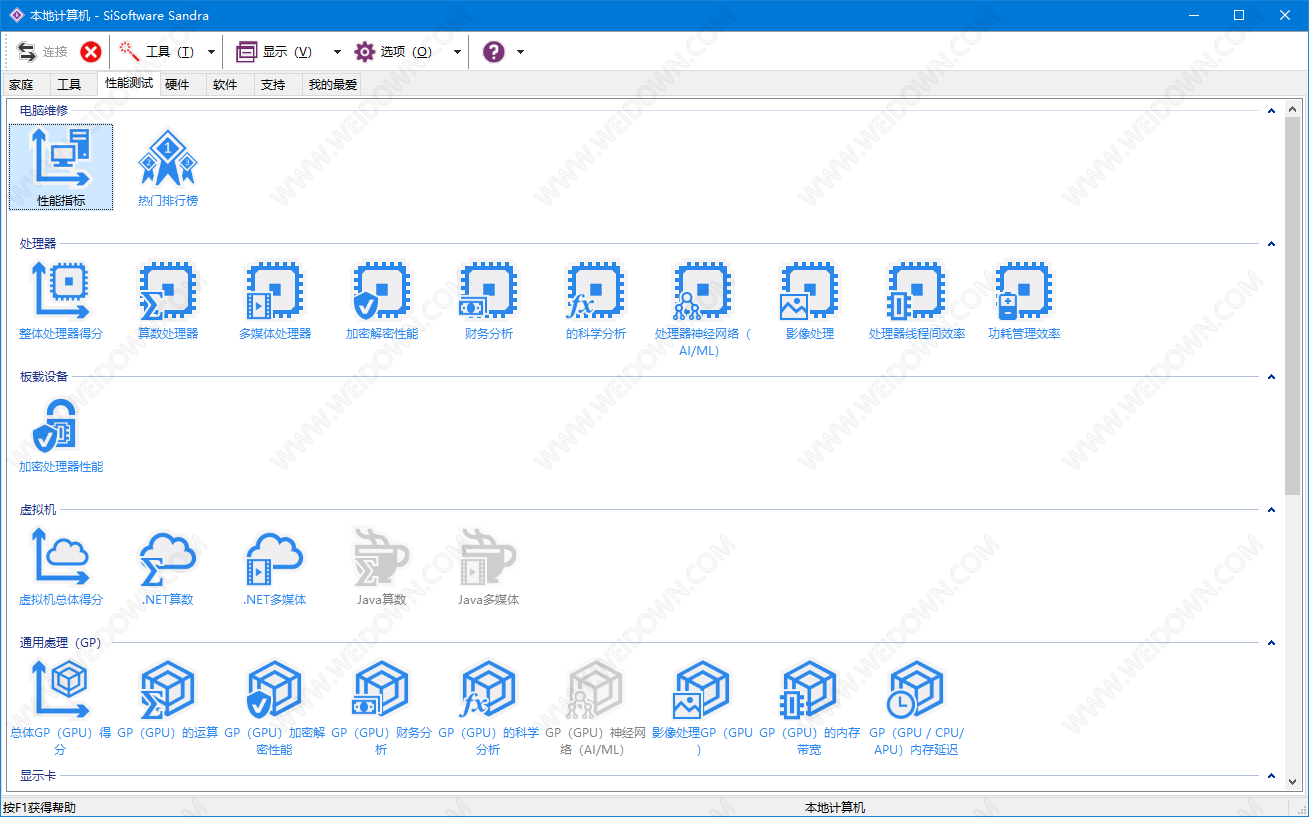1309x817 pixels.
Task: Launch the .NET算数 benchmark
Action: tap(168, 567)
